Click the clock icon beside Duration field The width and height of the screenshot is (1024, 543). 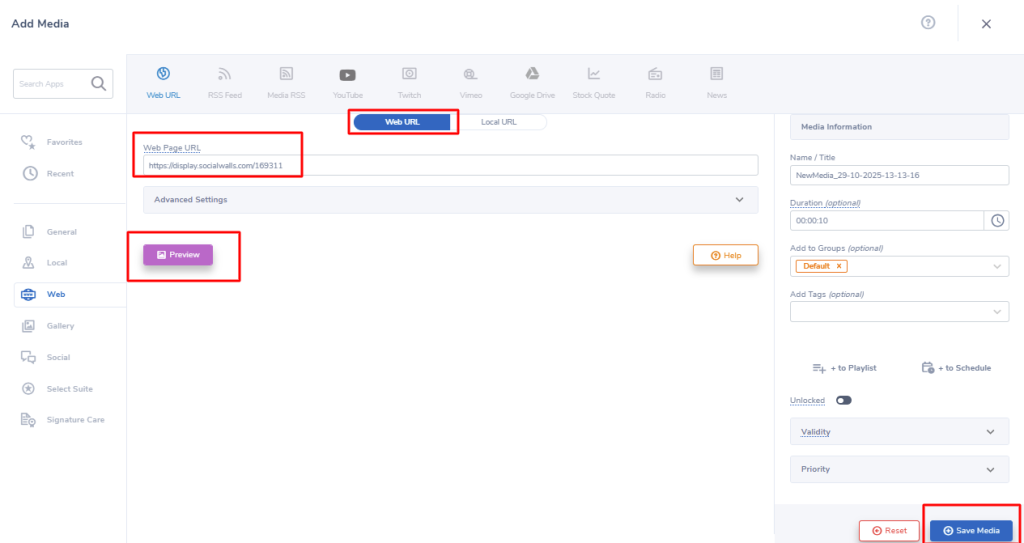tap(997, 221)
